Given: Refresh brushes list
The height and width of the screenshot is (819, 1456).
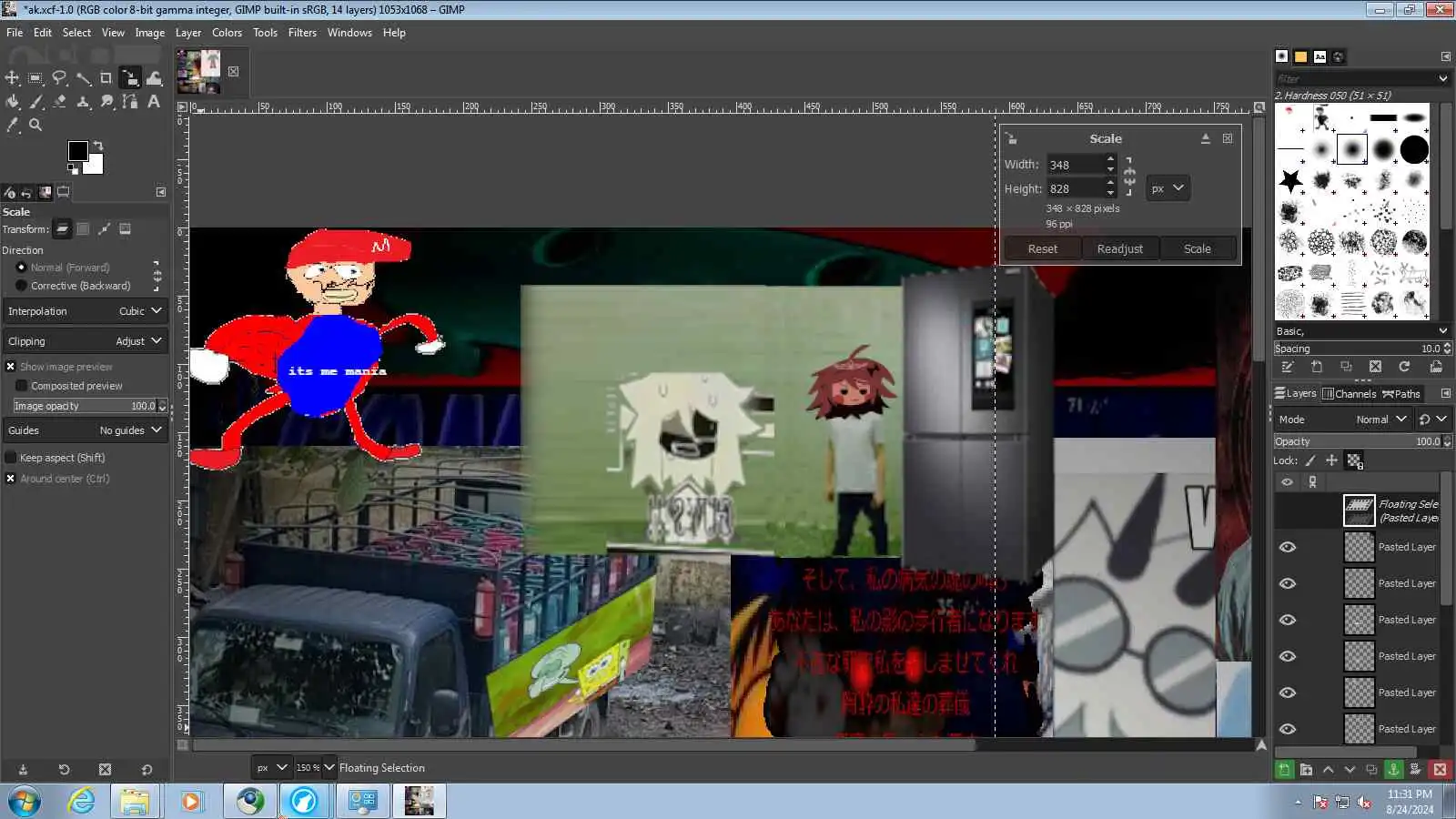Looking at the screenshot, I should click(1404, 367).
